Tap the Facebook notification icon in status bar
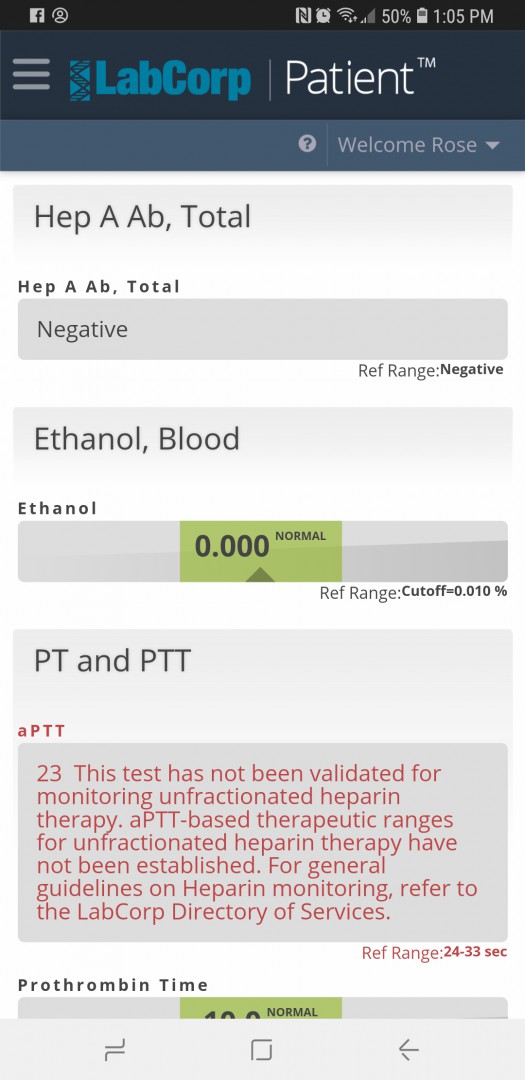The width and height of the screenshot is (525, 1080). point(37,15)
